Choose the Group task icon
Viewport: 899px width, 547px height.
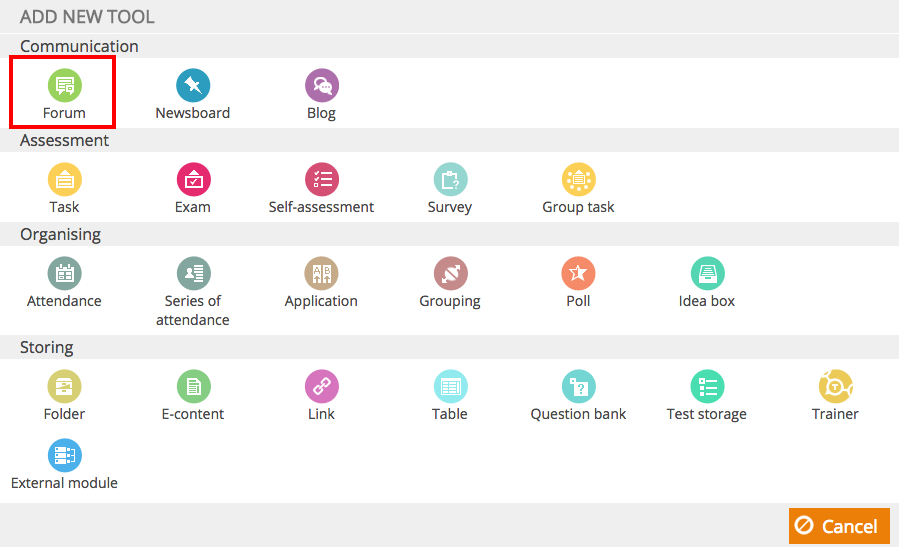coord(579,179)
